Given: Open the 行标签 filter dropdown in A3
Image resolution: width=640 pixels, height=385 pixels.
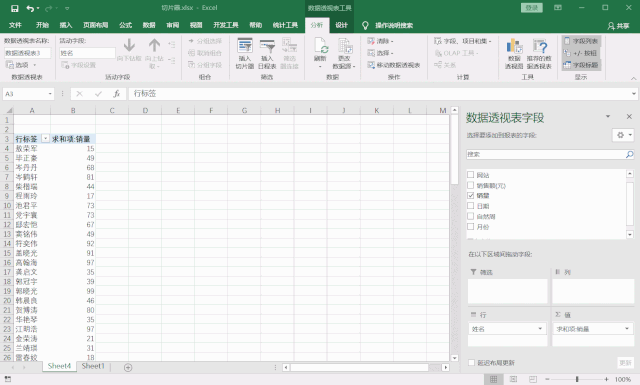Looking at the screenshot, I should [x=45, y=139].
